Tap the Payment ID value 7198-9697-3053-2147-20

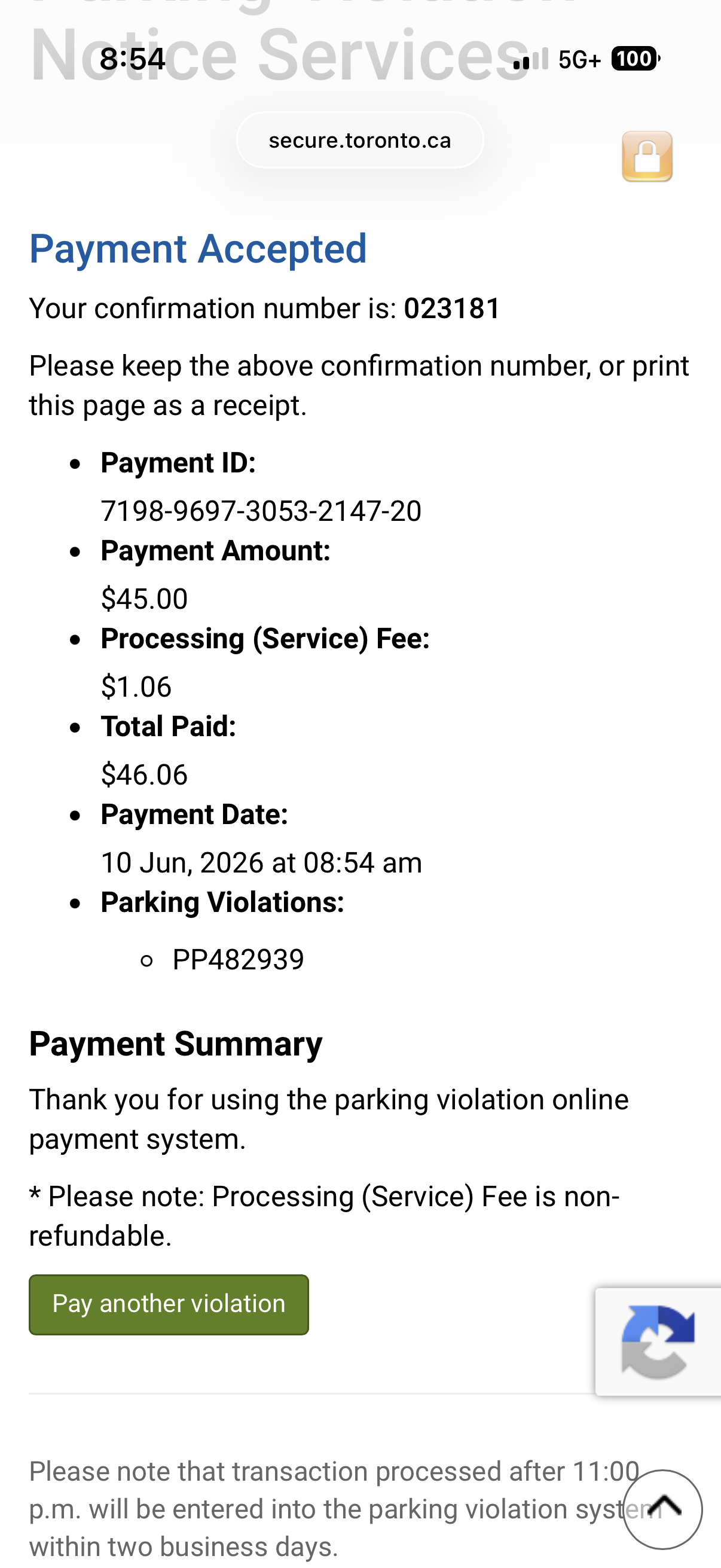pyautogui.click(x=261, y=511)
